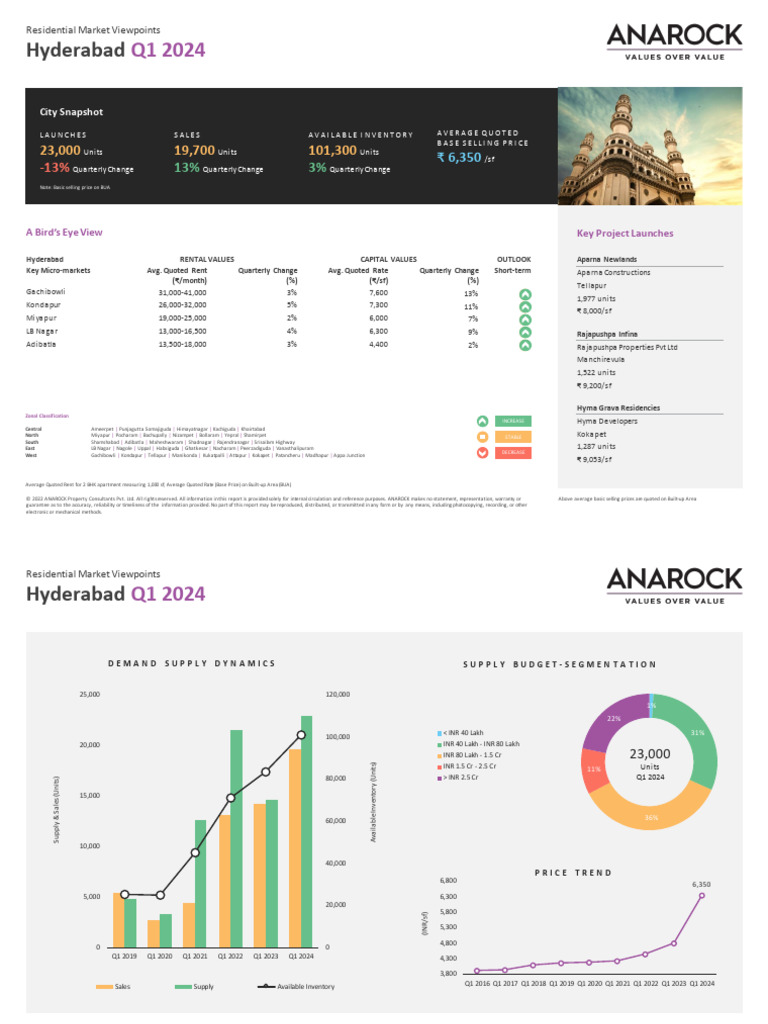Click 'Q1 2021' label on the Demand Supply axis
This screenshot has height=1024, width=768.
coord(195,956)
